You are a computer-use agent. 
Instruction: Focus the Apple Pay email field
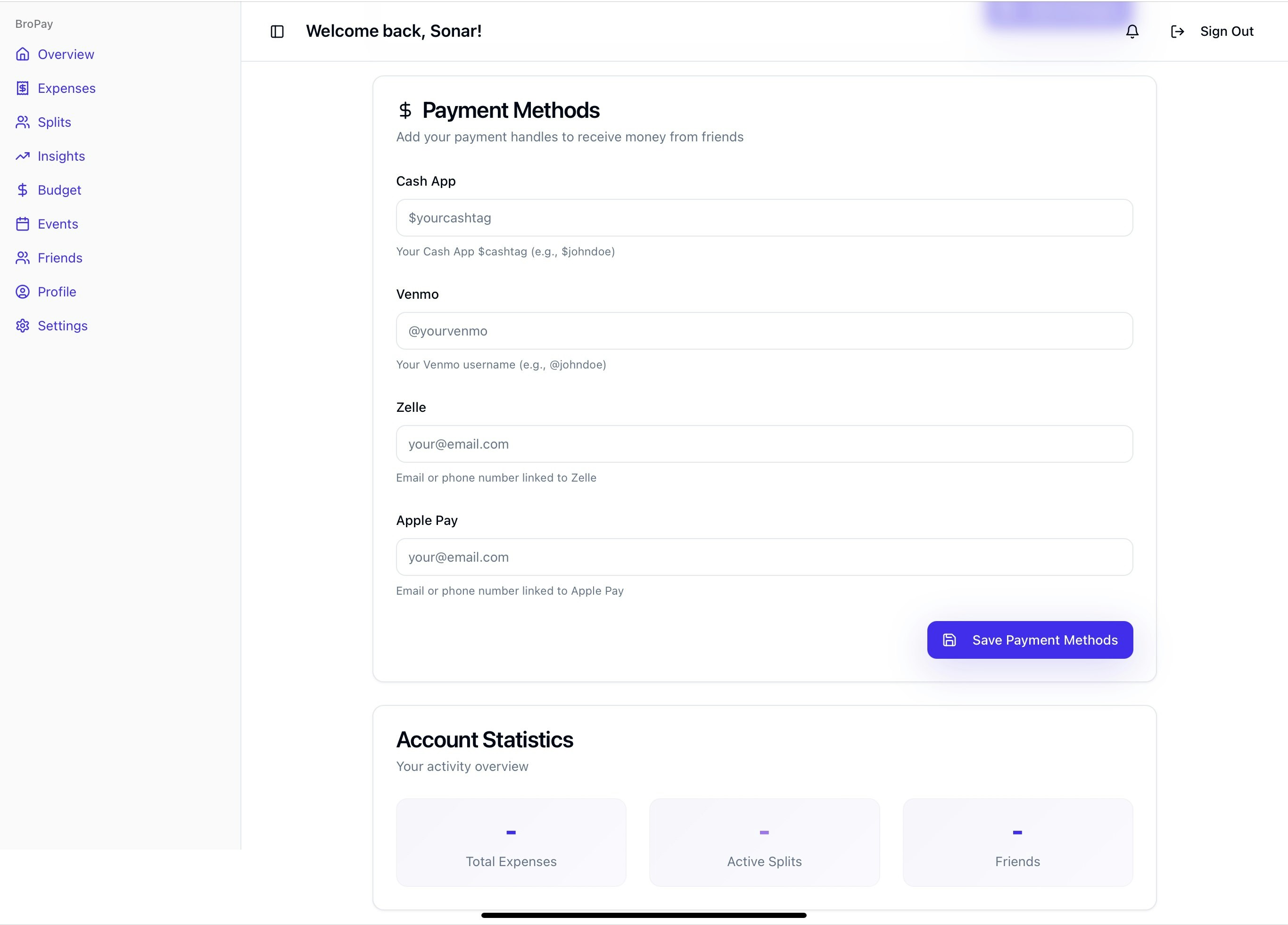[x=764, y=557]
